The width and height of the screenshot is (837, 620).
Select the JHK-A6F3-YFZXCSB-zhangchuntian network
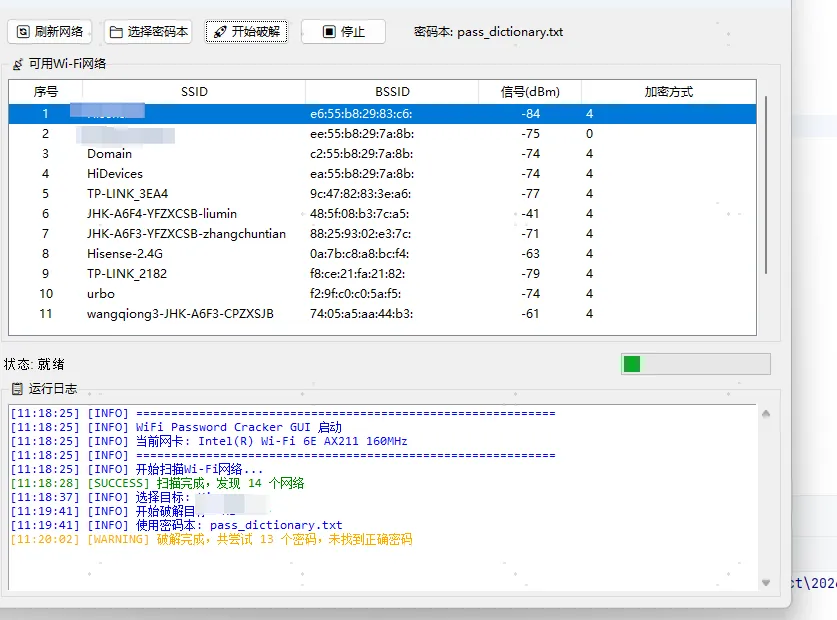(382, 234)
